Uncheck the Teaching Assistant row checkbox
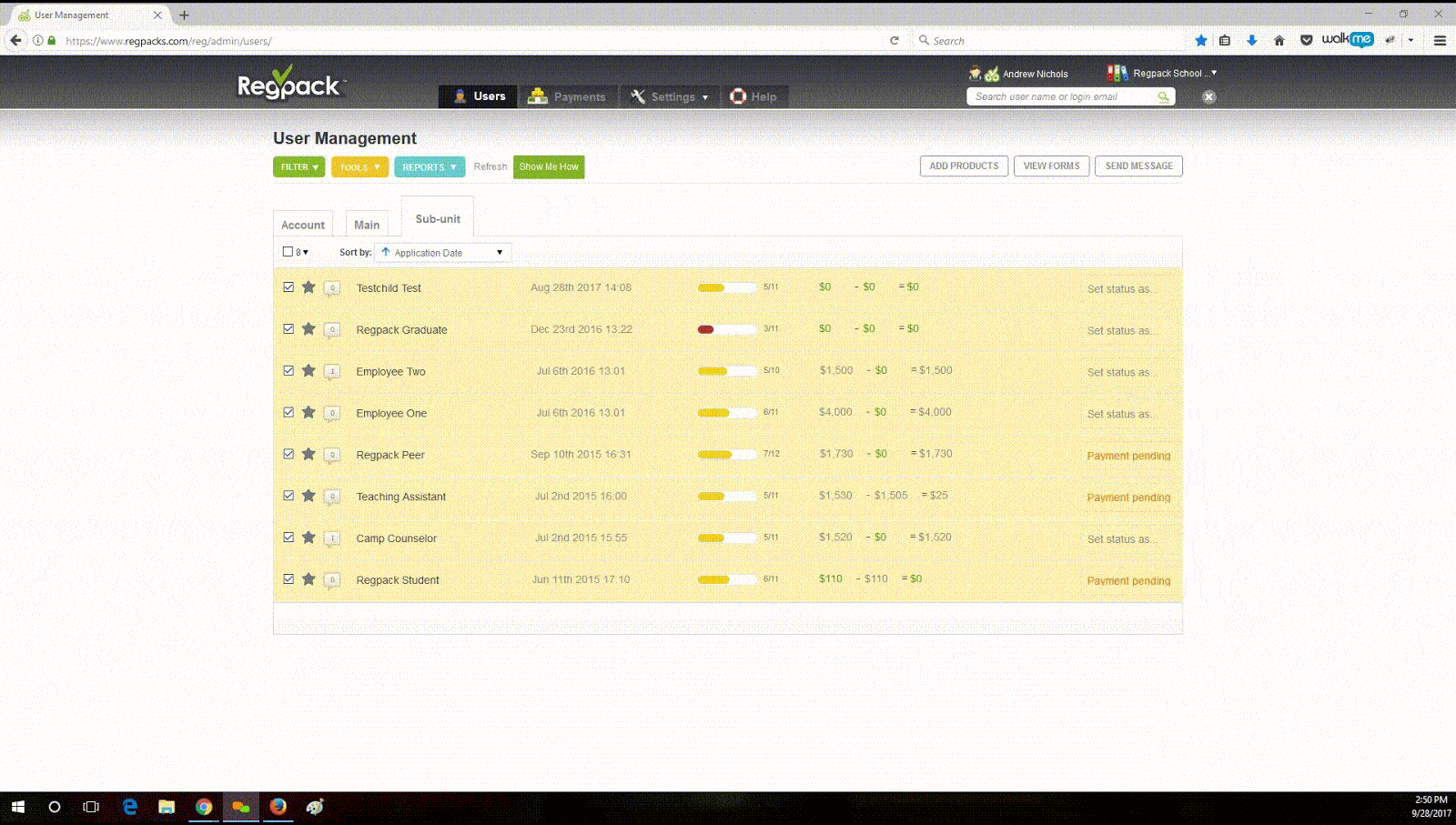This screenshot has height=825, width=1456. point(288,496)
